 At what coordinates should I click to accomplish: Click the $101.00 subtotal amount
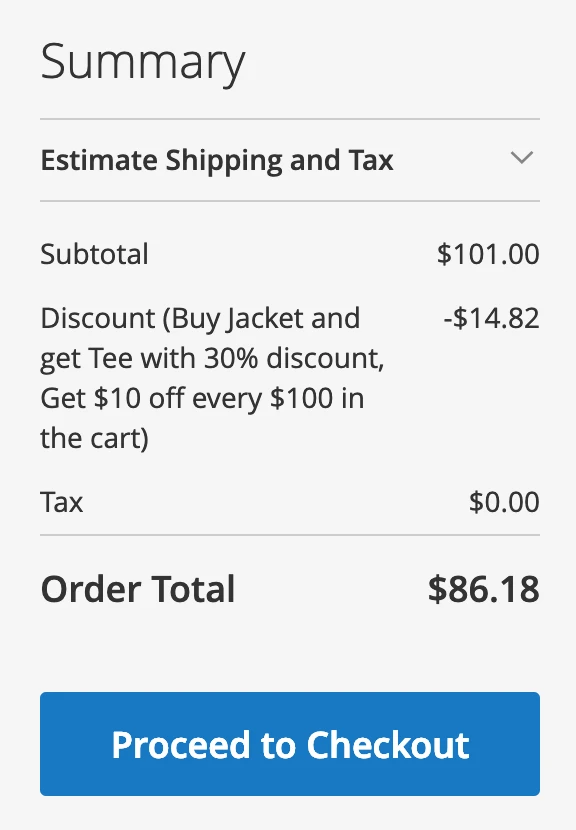pos(487,254)
